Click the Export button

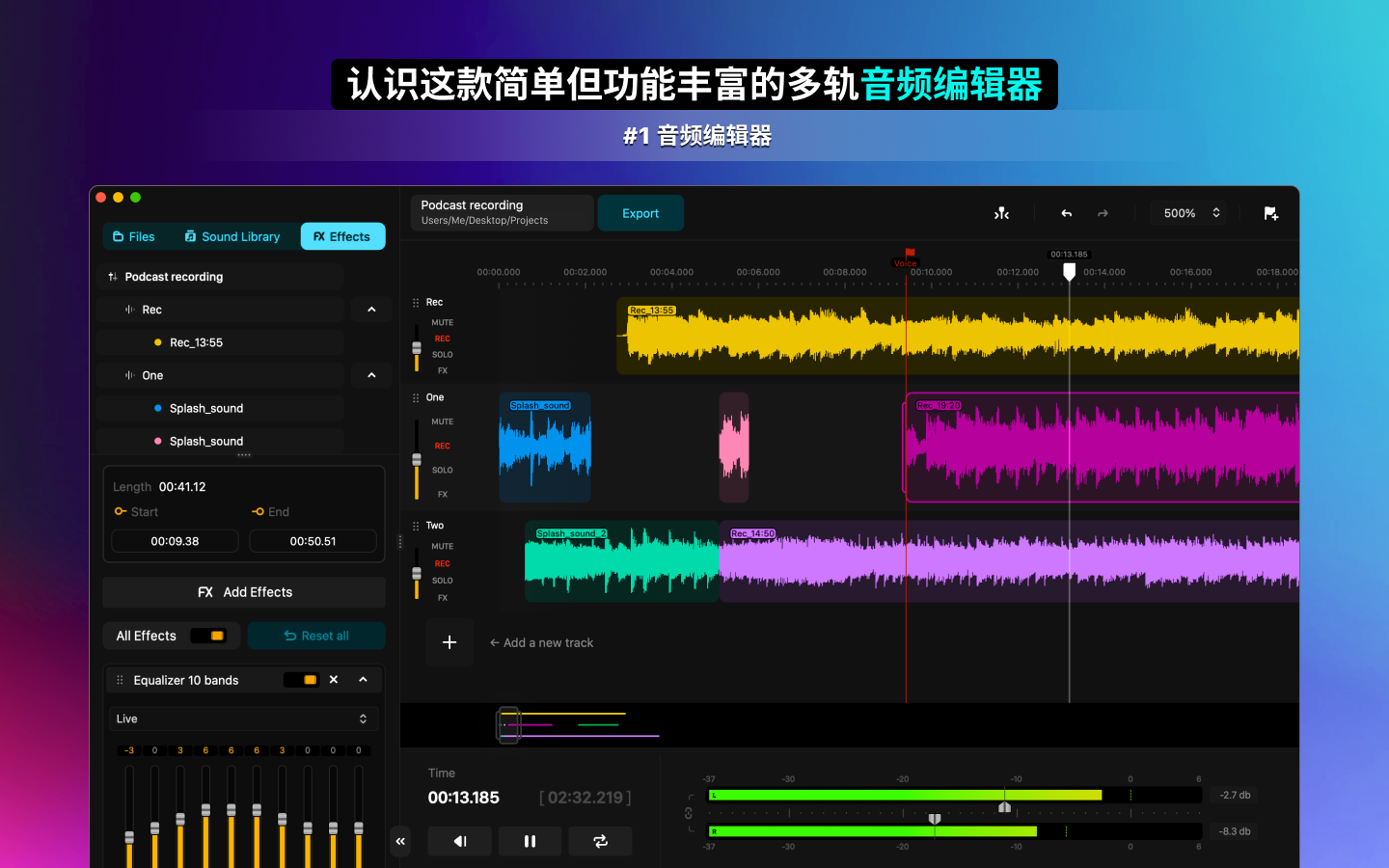tap(640, 213)
